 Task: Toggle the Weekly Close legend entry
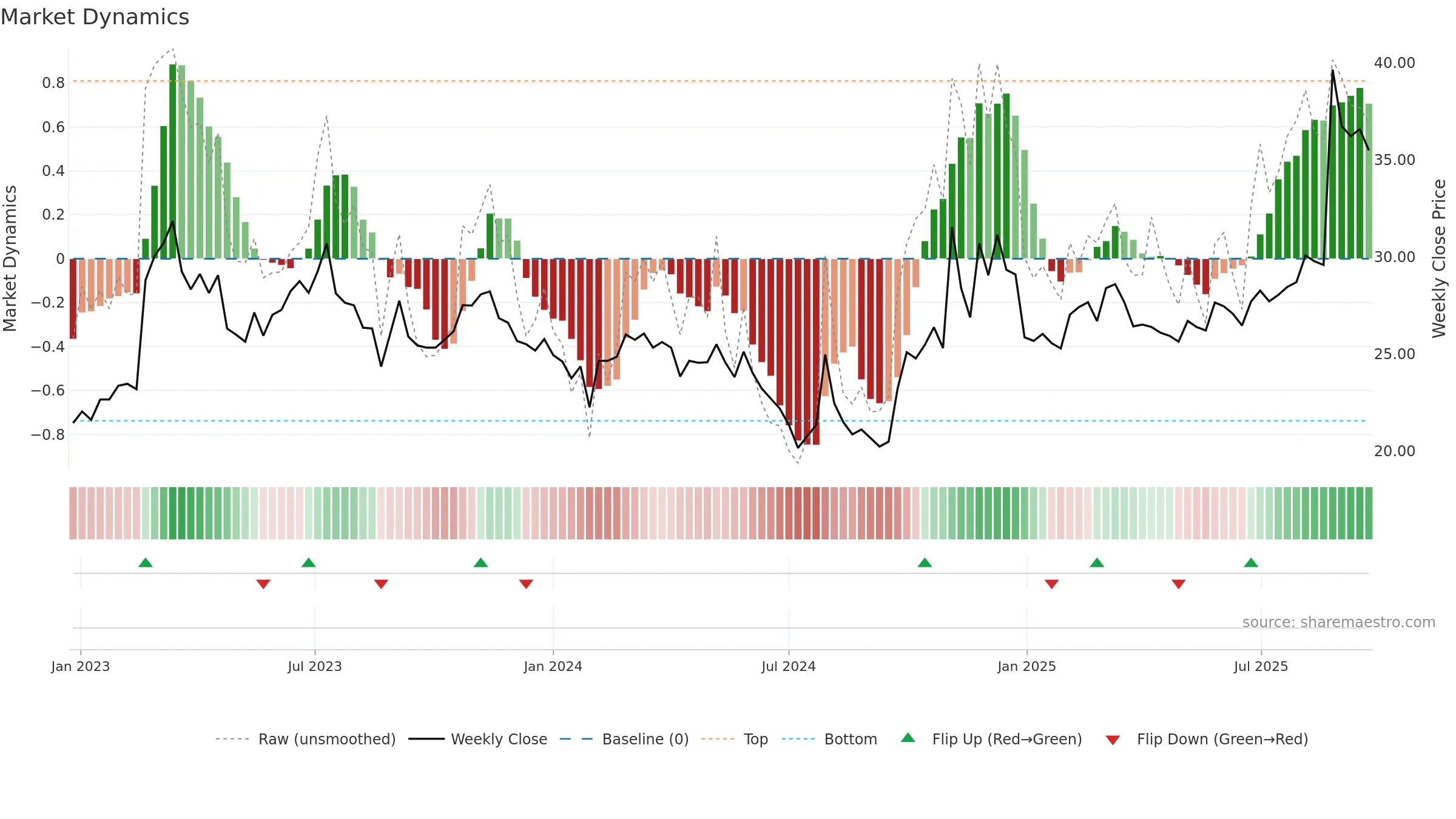coord(478,739)
